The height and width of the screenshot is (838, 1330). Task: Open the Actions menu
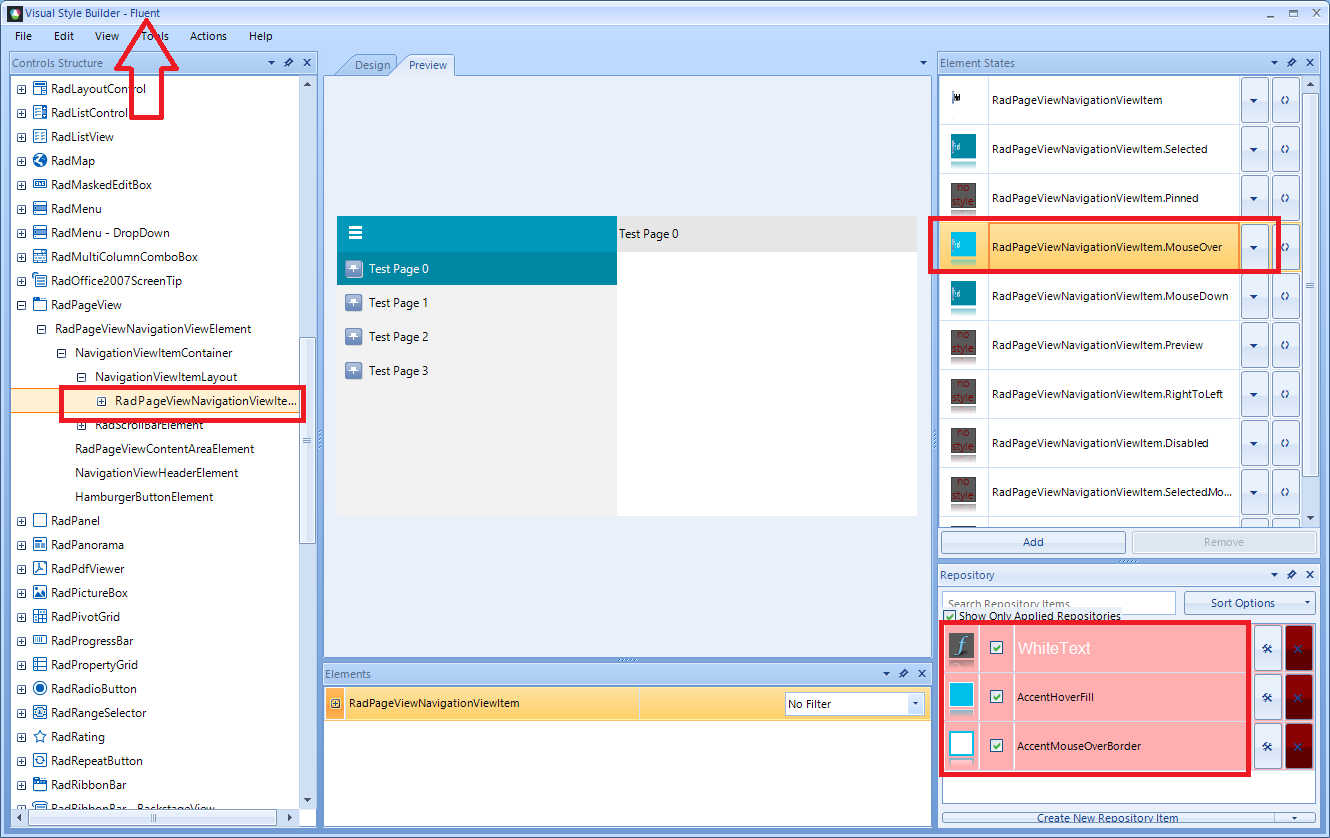pyautogui.click(x=208, y=36)
